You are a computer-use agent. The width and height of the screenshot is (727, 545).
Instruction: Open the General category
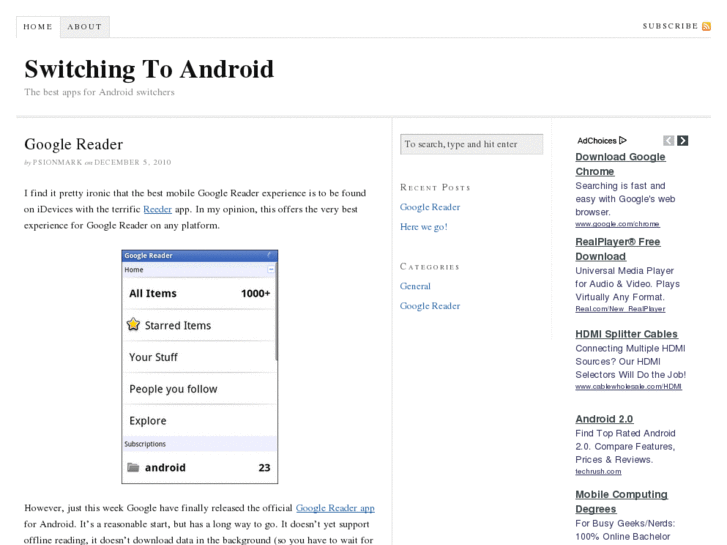pyautogui.click(x=415, y=286)
